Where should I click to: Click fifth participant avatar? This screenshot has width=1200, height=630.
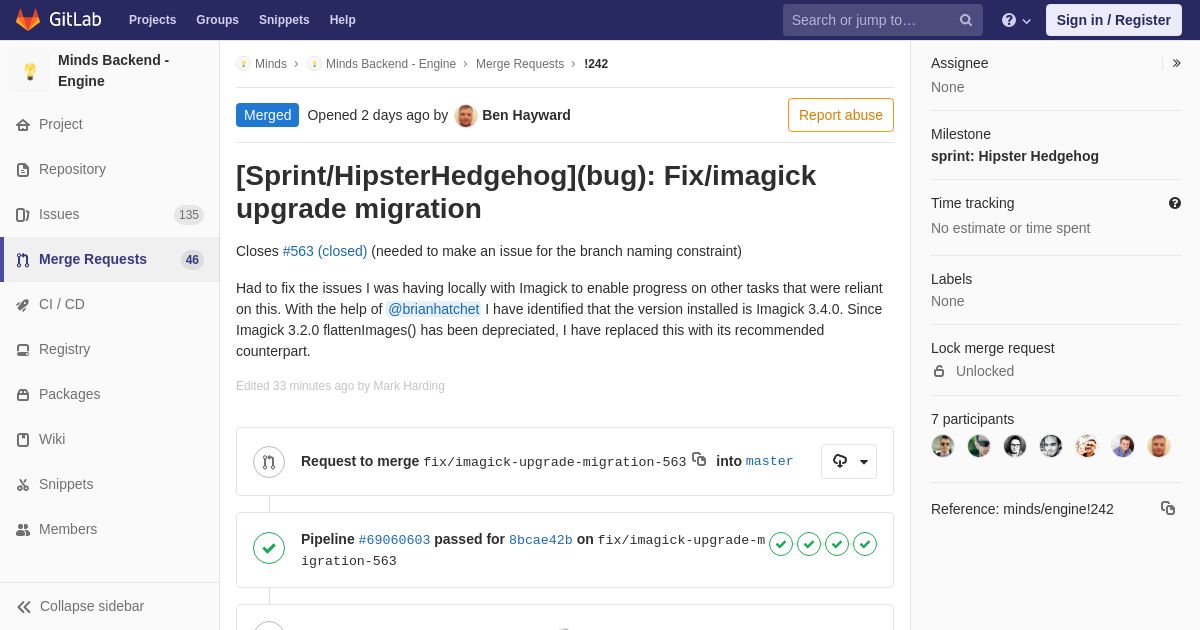(1087, 446)
